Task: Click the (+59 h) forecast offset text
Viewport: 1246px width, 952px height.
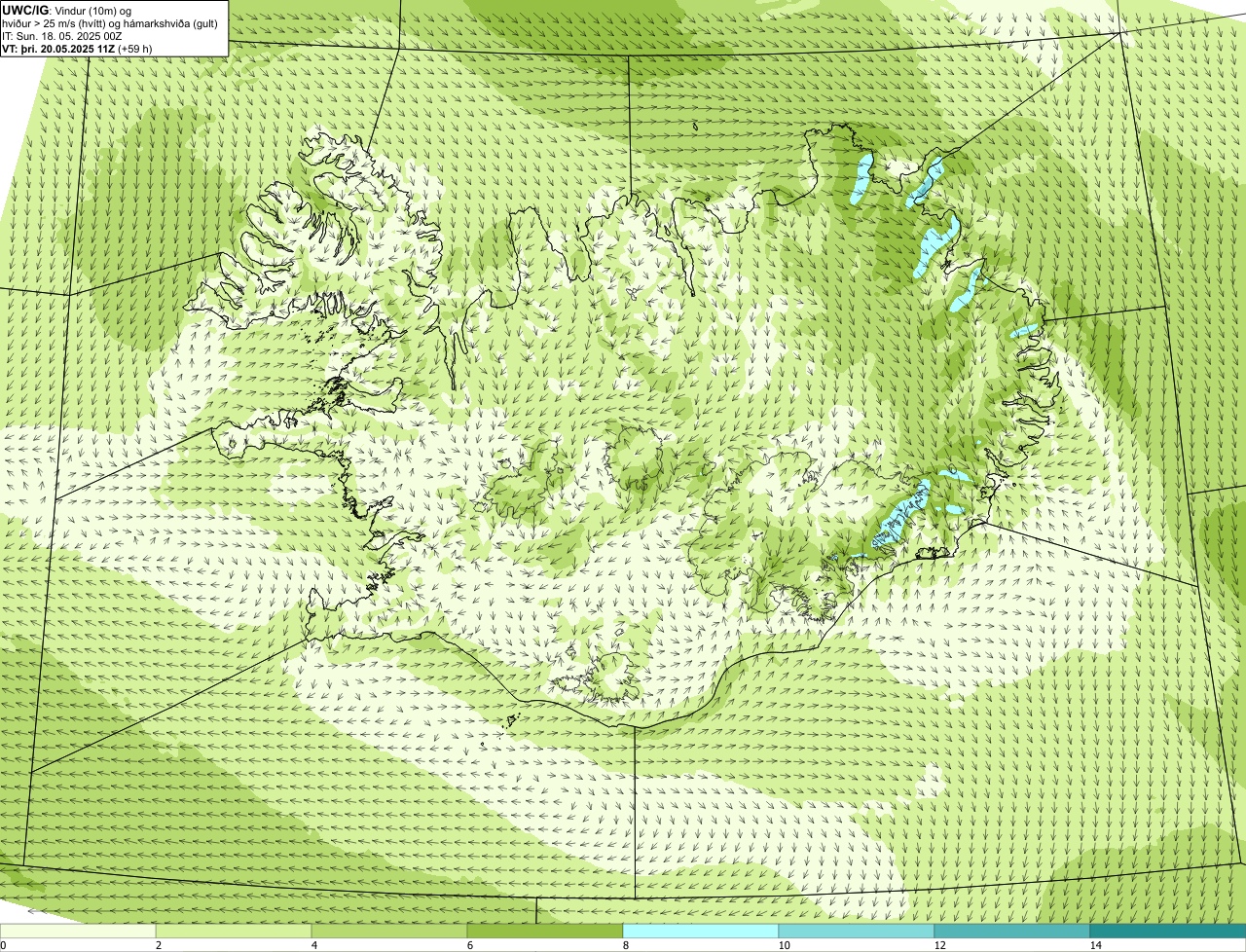Action: 136,48
